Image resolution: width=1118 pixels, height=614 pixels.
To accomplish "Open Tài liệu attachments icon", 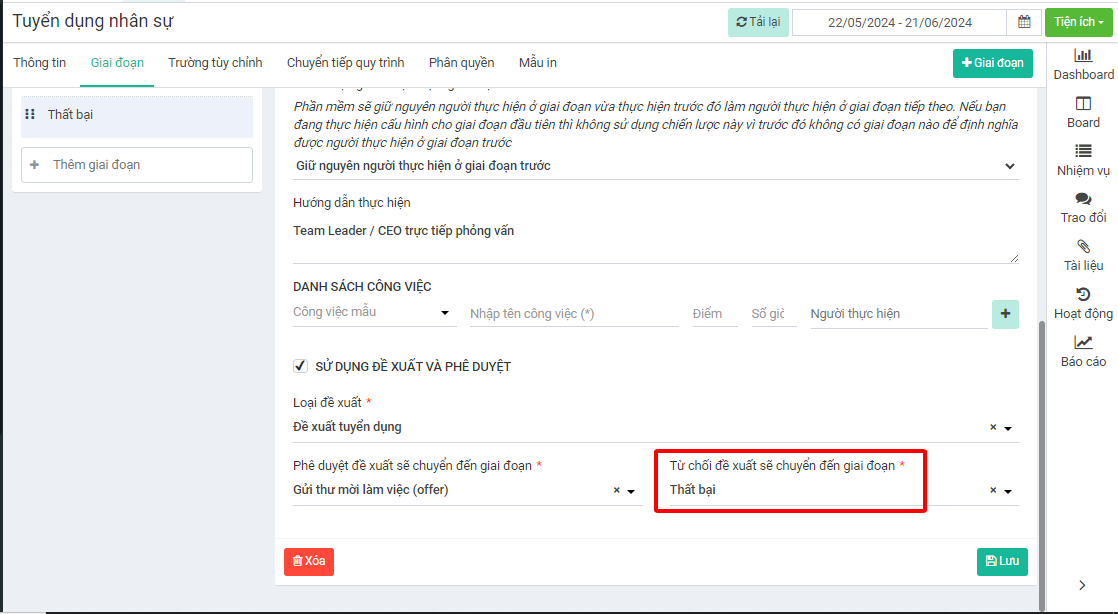I will [1083, 247].
